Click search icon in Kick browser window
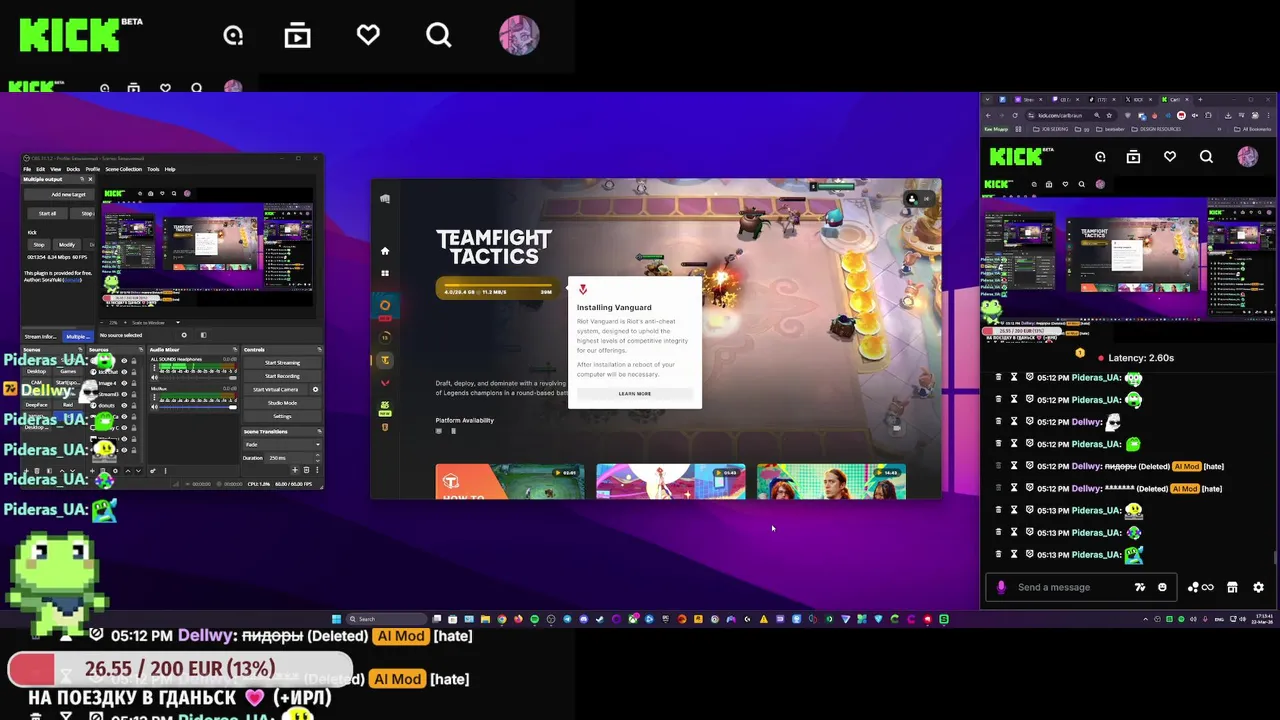 pos(1206,156)
